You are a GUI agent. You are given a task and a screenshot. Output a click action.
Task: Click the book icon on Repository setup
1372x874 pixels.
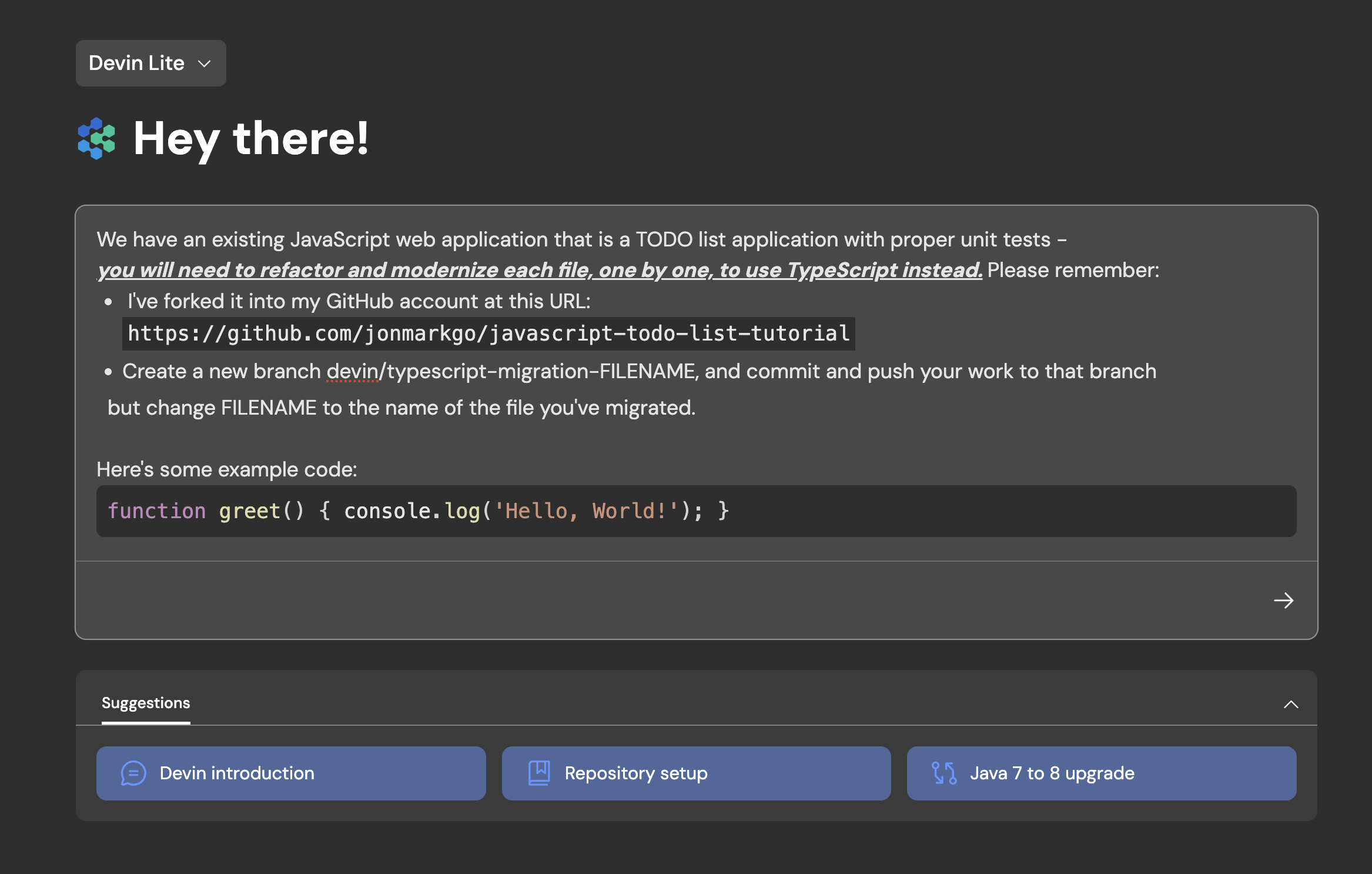pos(538,773)
